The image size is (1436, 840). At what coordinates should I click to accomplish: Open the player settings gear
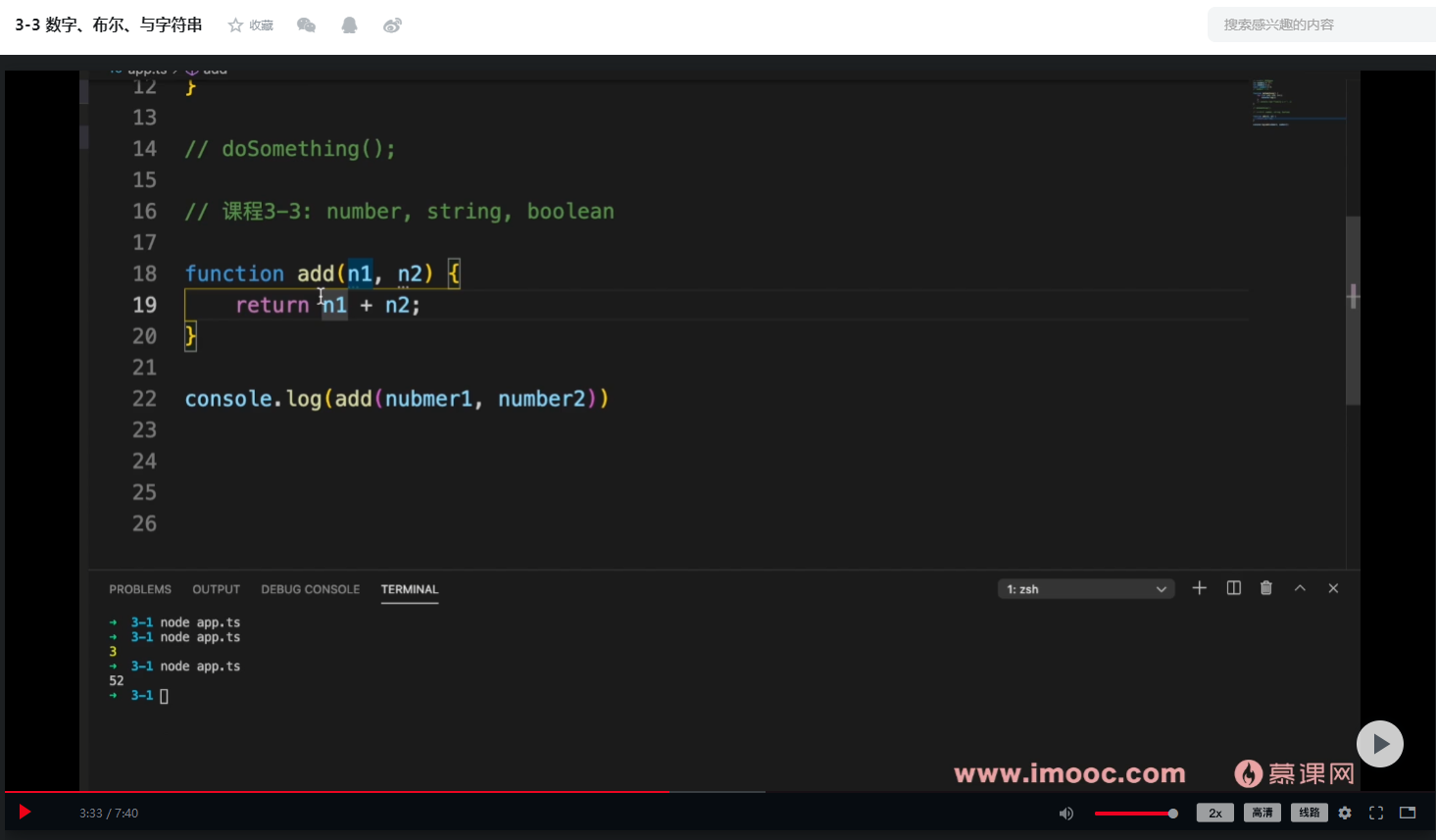click(x=1345, y=813)
